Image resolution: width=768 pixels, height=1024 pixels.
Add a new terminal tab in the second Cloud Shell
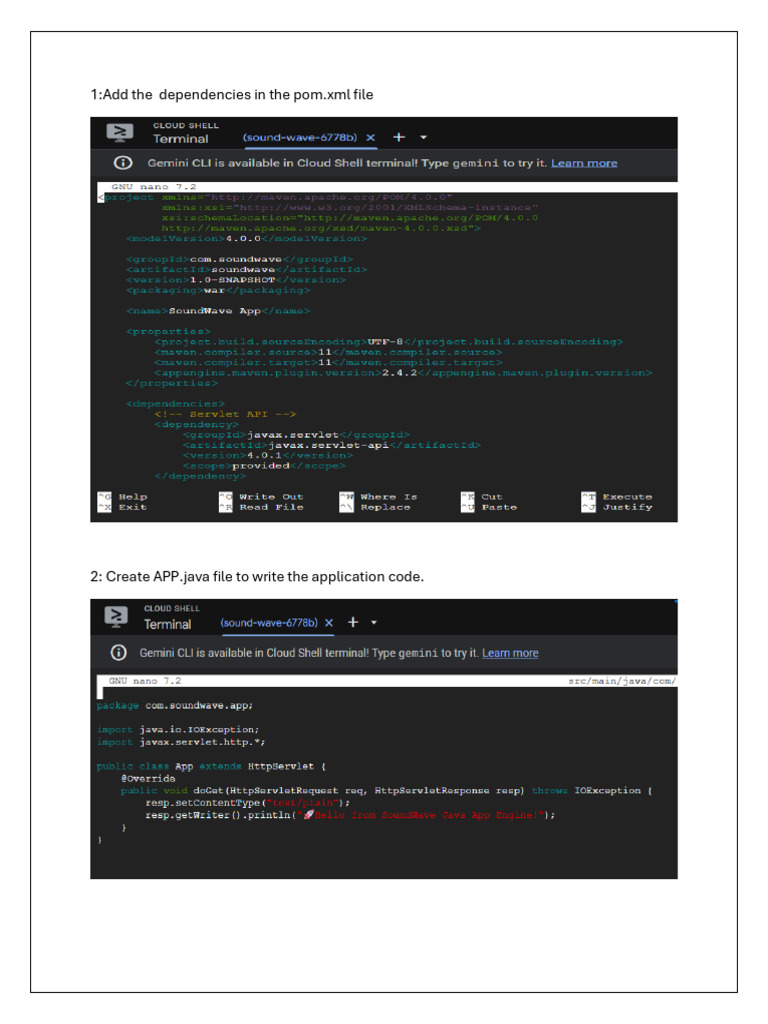point(353,622)
